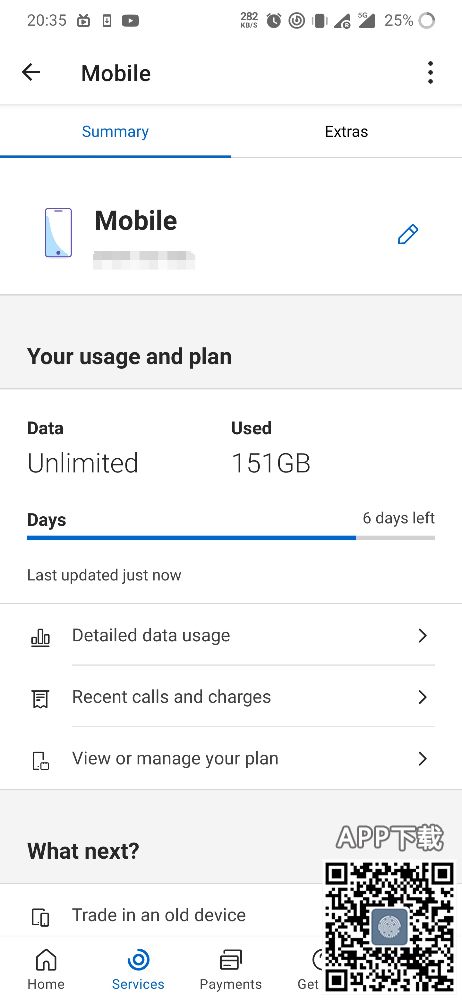Select Services in the bottom navigation
Image resolution: width=462 pixels, height=1000 pixels.
[x=138, y=969]
